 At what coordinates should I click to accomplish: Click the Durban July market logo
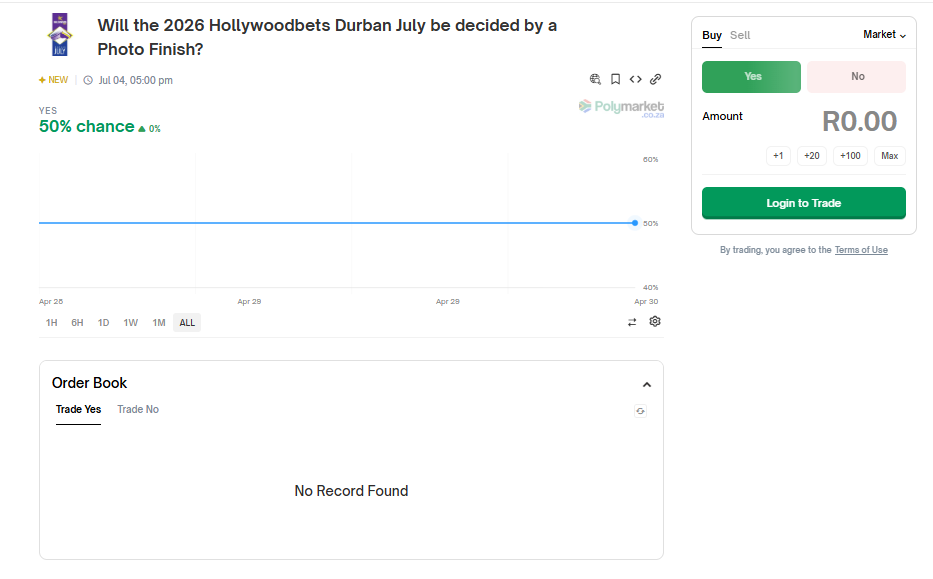point(60,35)
